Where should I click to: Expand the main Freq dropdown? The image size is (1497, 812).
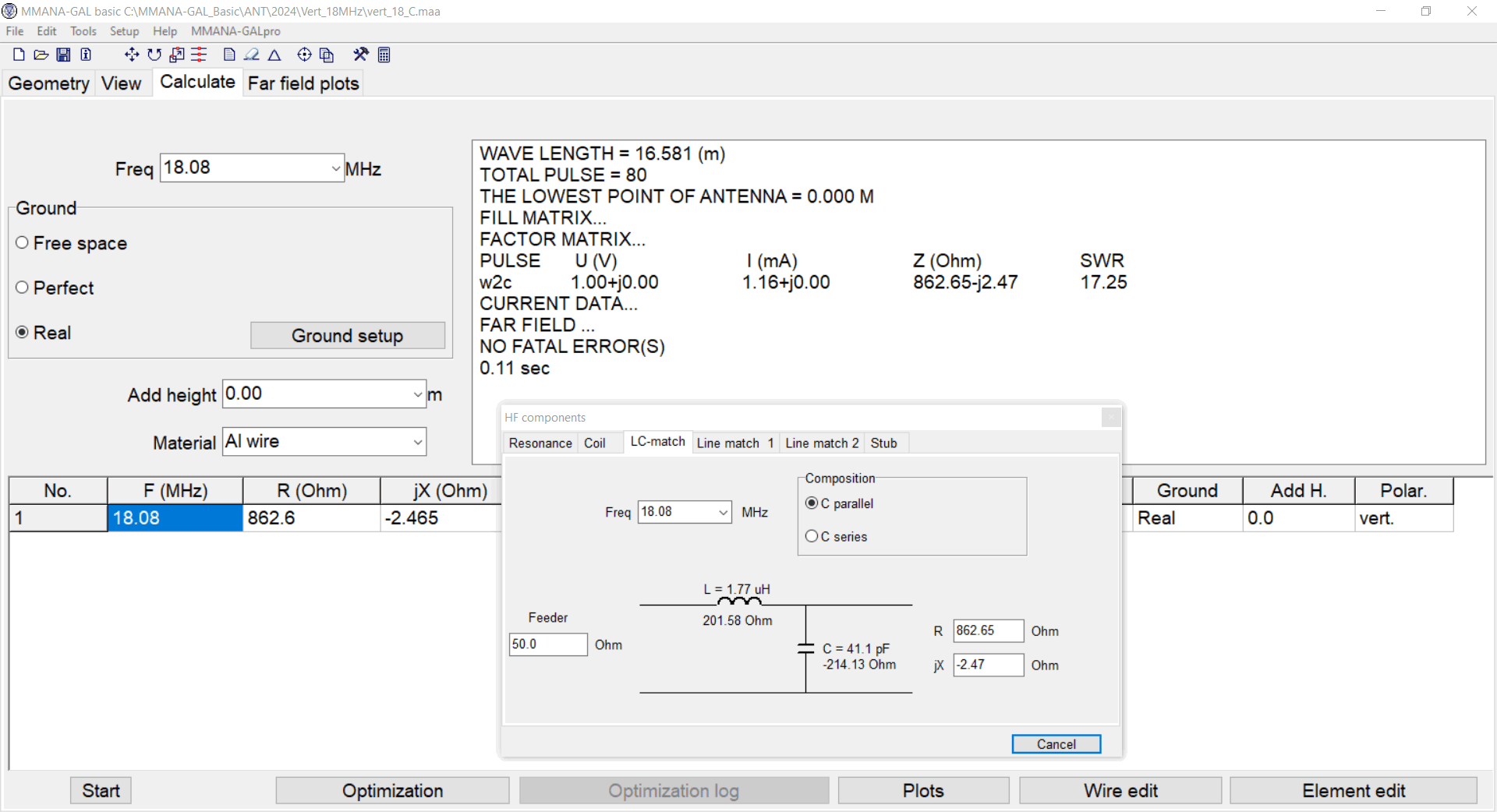click(335, 168)
